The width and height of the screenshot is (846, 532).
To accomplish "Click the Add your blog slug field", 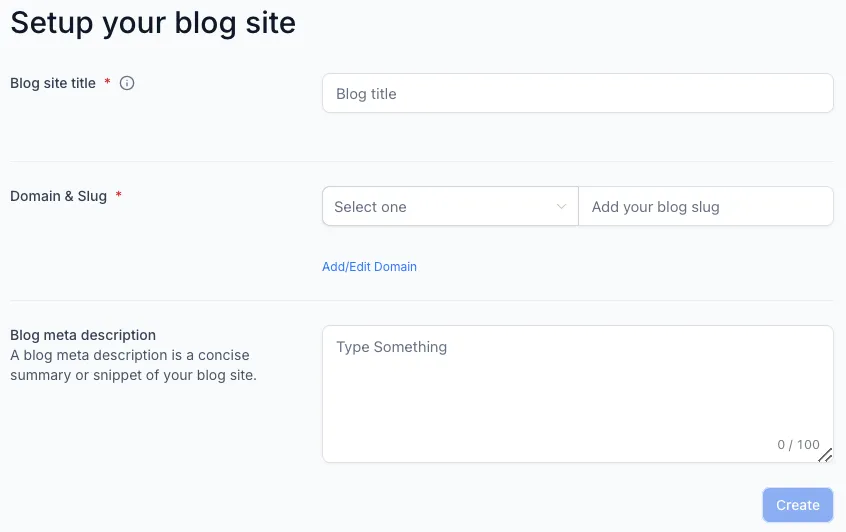I will [x=706, y=206].
